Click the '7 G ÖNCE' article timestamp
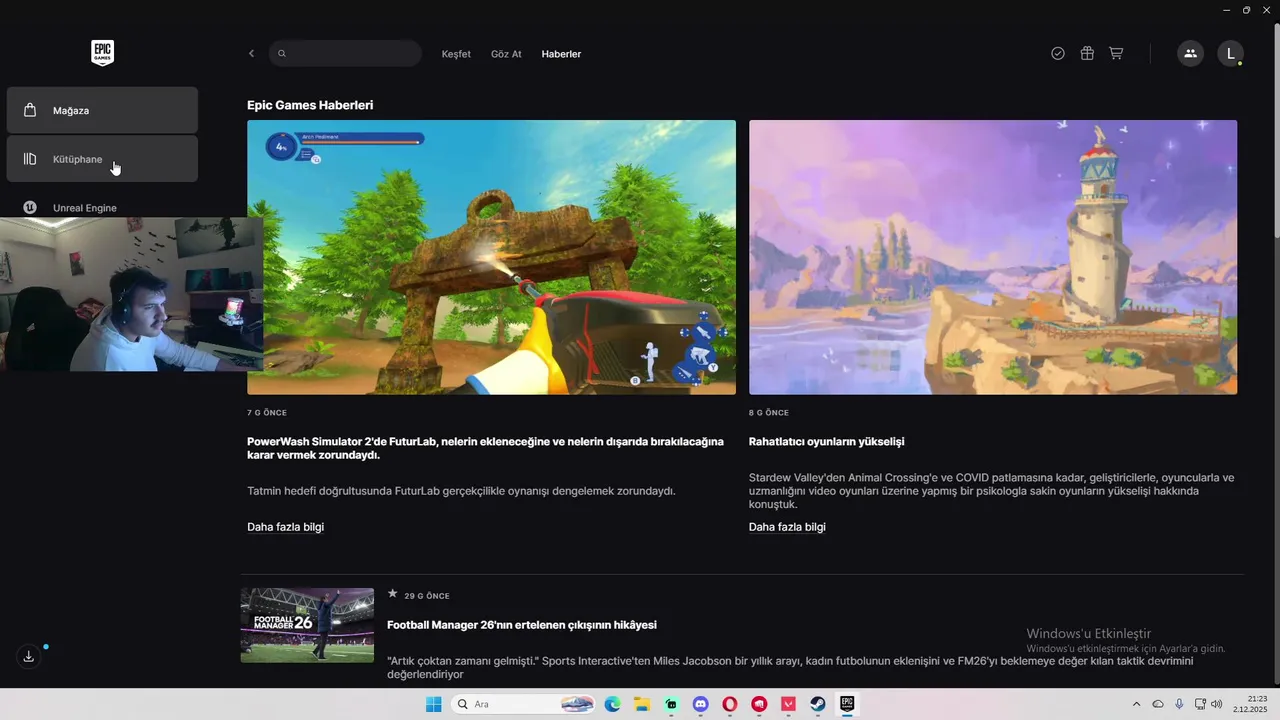The width and height of the screenshot is (1280, 720). (x=267, y=412)
